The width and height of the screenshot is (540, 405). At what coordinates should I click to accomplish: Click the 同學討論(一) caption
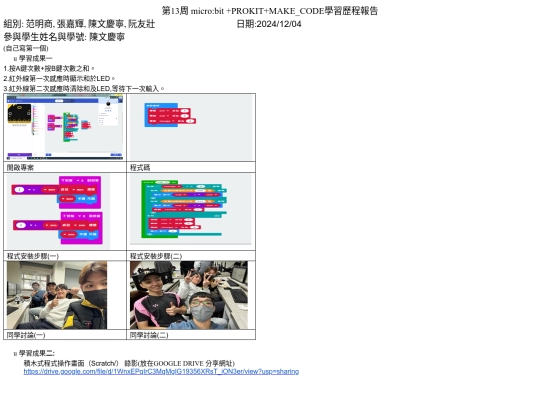[x=26, y=335]
